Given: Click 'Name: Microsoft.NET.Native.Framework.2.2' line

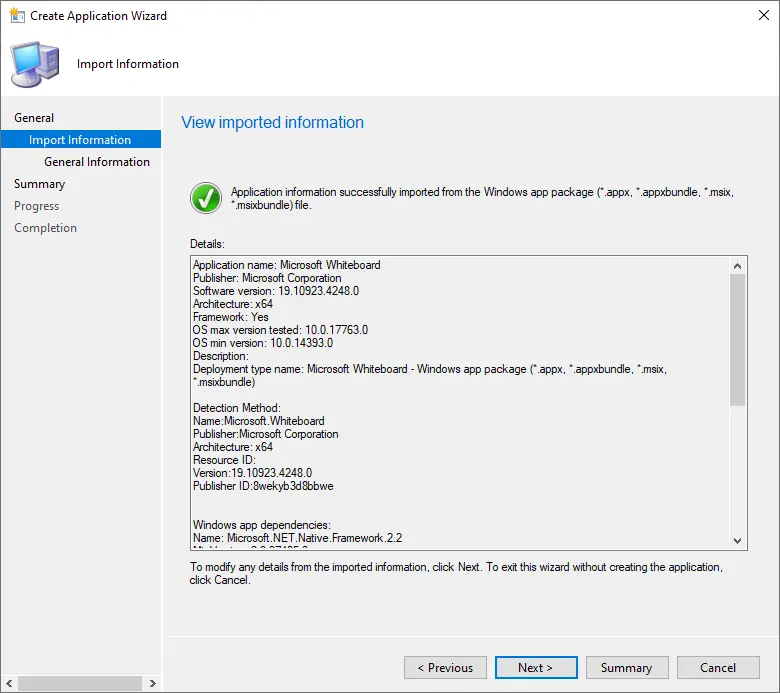Looking at the screenshot, I should tap(297, 538).
